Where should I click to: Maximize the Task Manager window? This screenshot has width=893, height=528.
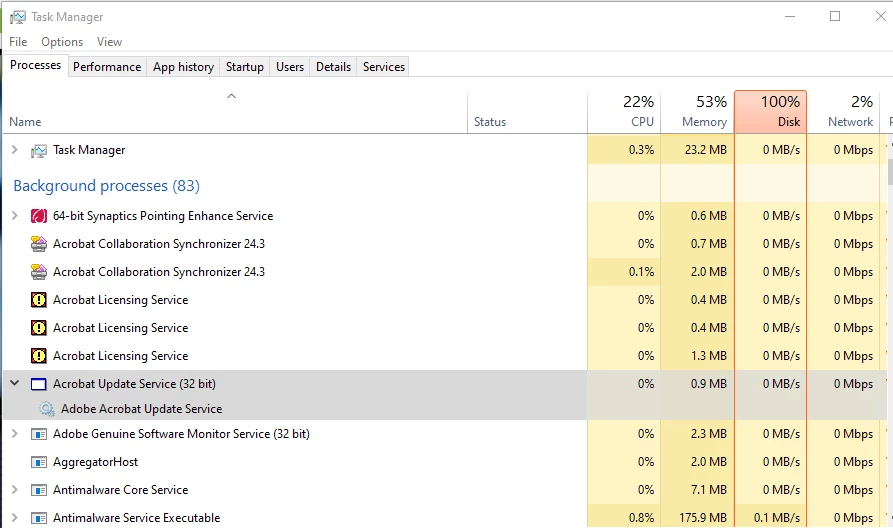click(x=835, y=16)
